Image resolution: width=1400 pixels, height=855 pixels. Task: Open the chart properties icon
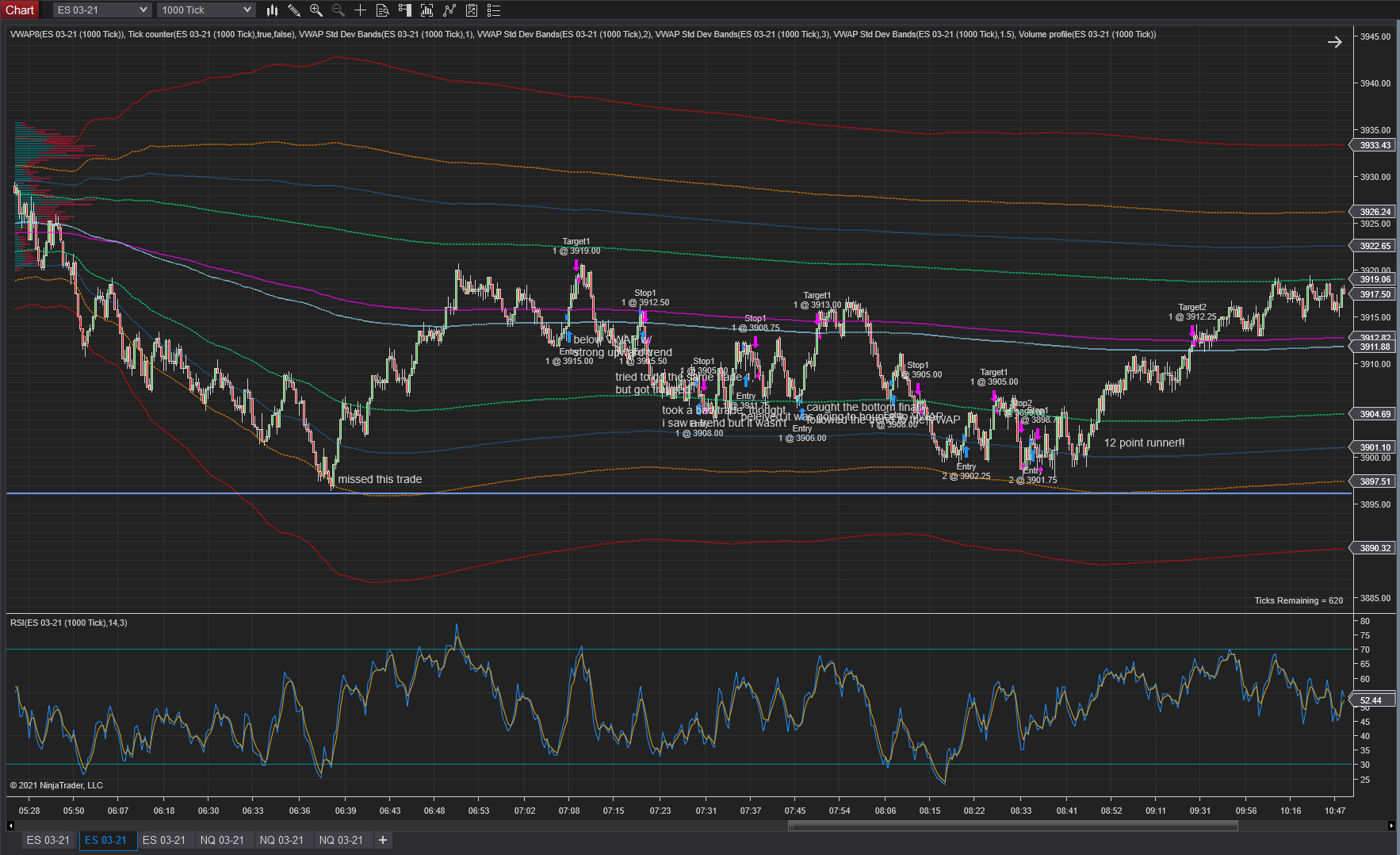click(x=472, y=10)
